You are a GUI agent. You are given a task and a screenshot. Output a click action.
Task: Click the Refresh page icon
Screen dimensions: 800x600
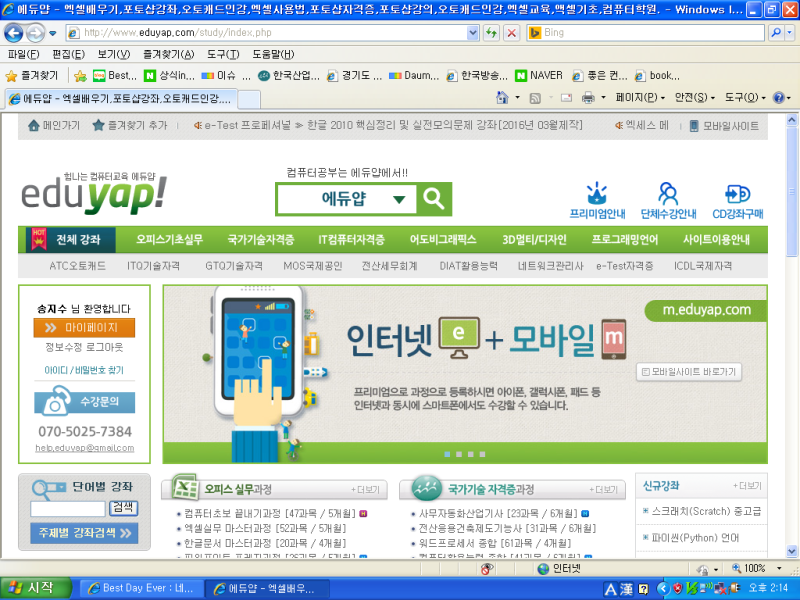(491, 33)
